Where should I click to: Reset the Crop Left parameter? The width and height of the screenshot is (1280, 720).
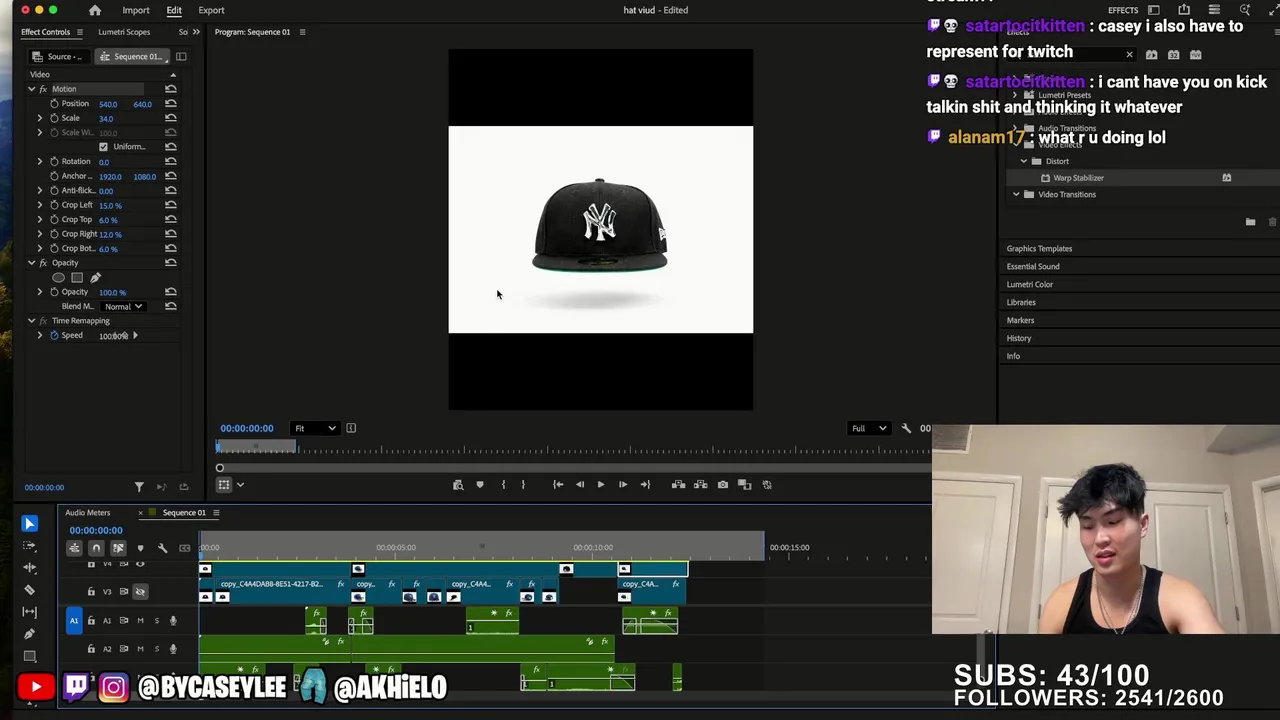tap(171, 205)
